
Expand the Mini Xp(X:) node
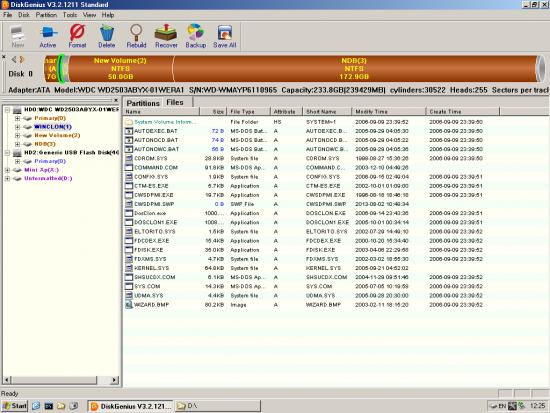click(7, 170)
